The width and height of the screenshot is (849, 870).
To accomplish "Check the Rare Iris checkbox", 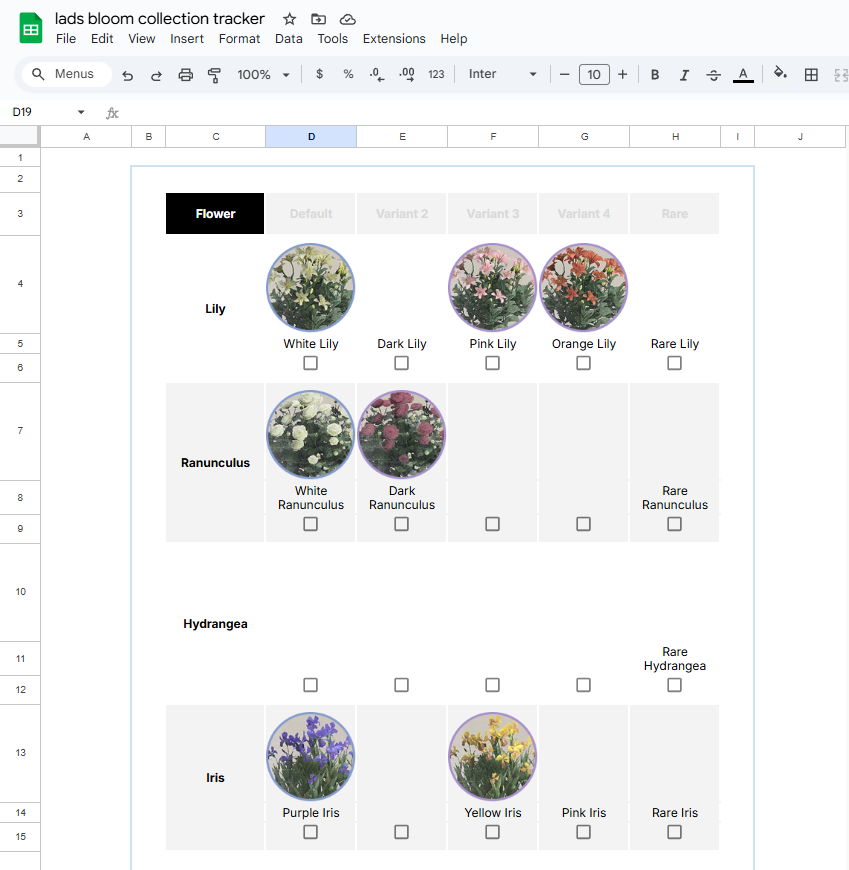I will (x=674, y=832).
